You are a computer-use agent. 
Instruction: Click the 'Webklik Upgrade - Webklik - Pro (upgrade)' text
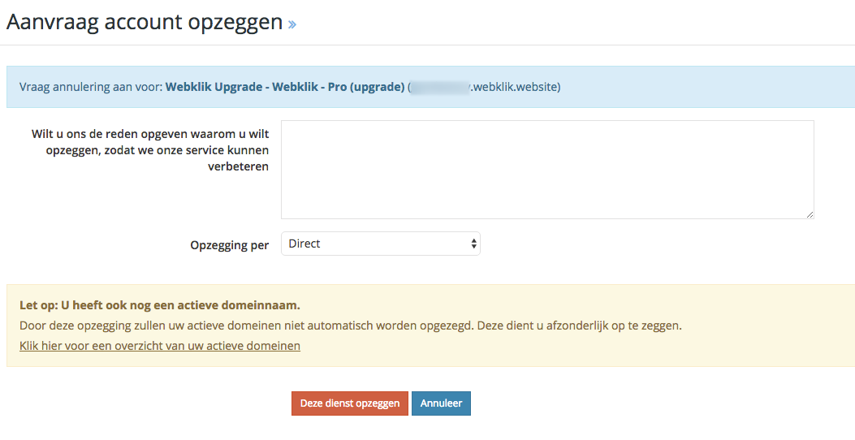pos(285,87)
